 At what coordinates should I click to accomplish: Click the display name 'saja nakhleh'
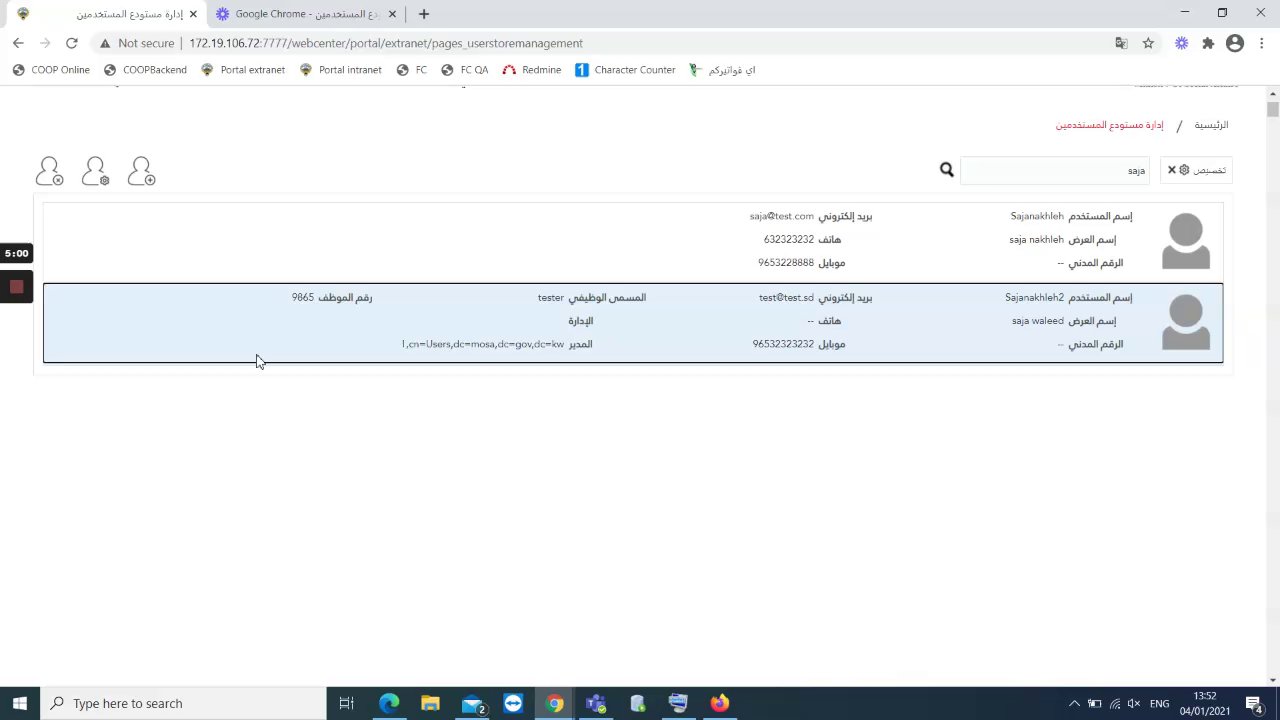1036,240
